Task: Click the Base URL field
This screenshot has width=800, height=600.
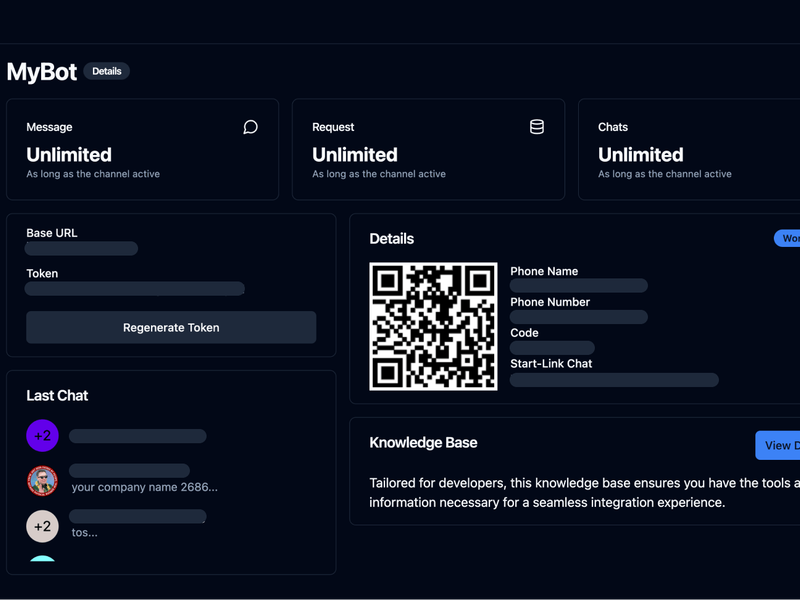Action: tap(82, 248)
